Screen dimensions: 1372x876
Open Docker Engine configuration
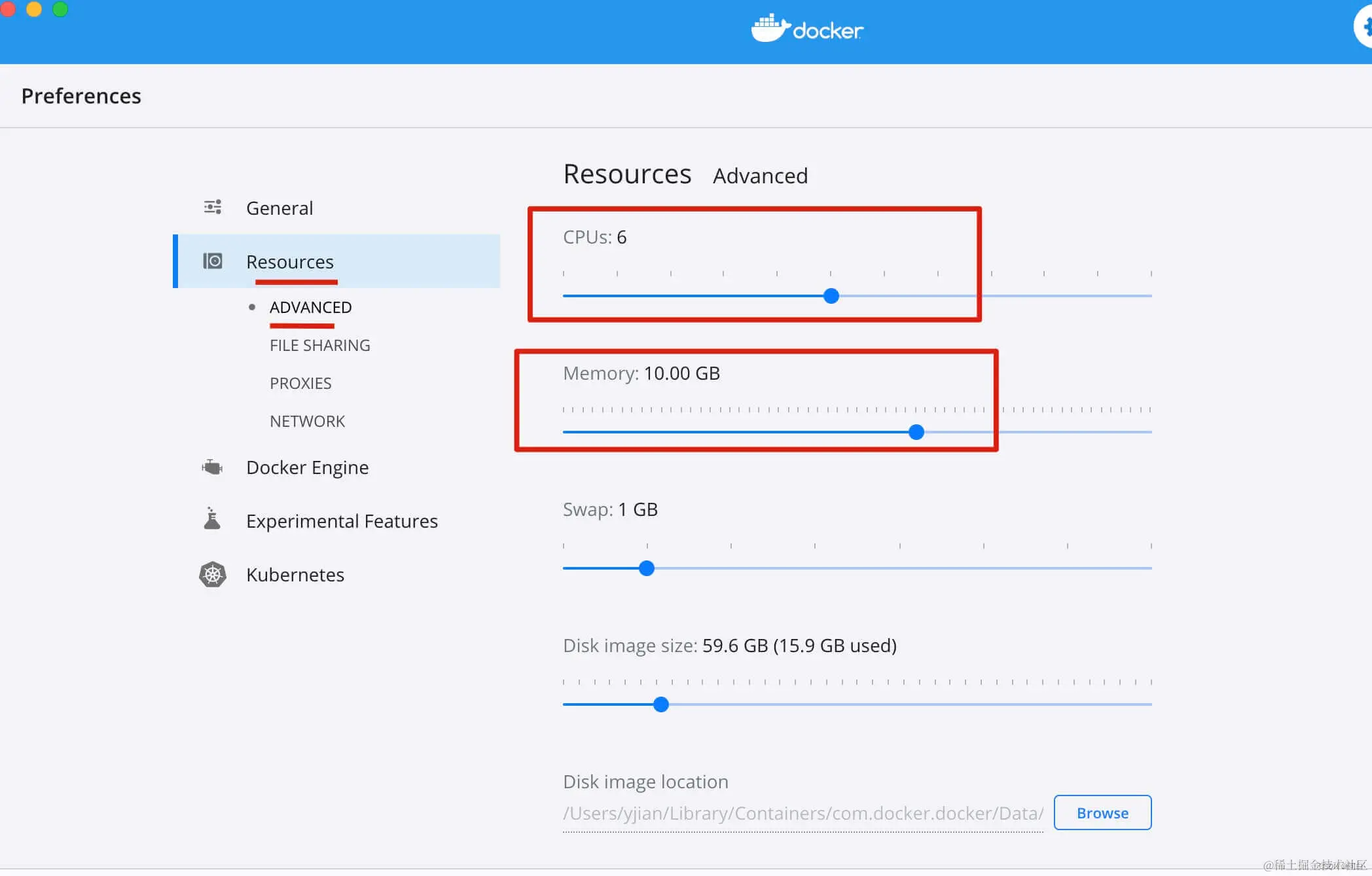[x=307, y=467]
